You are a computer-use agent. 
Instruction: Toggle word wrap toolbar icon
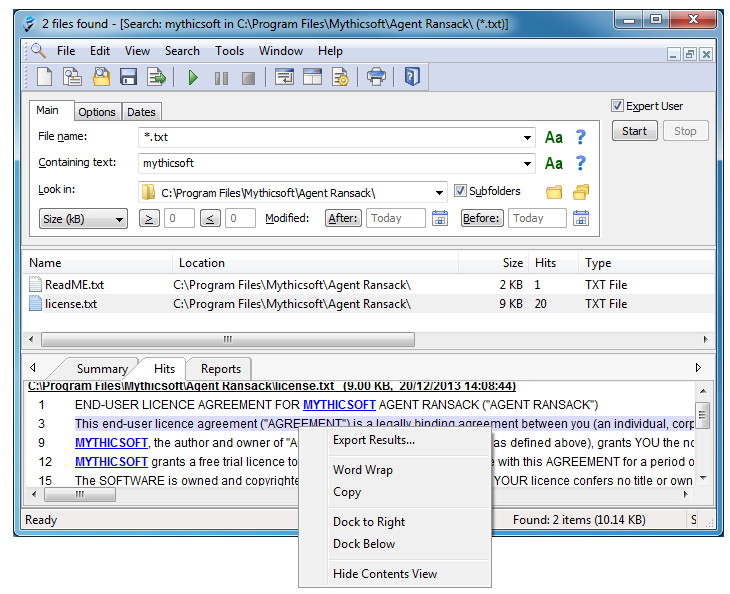click(284, 76)
